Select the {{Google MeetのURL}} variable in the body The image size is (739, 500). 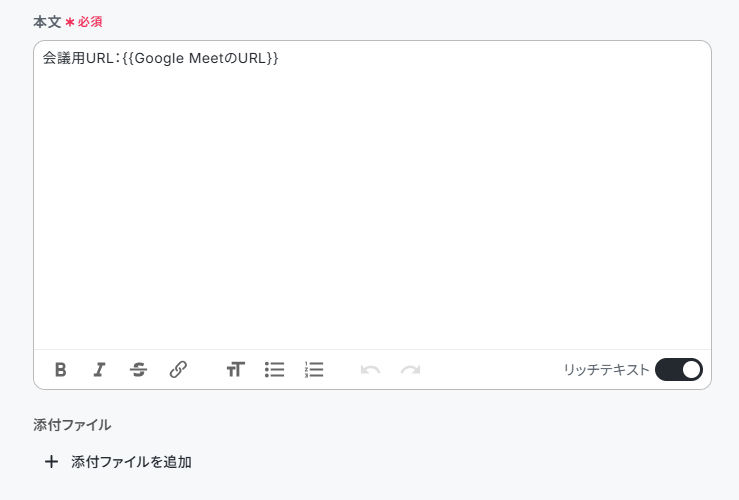click(200, 58)
